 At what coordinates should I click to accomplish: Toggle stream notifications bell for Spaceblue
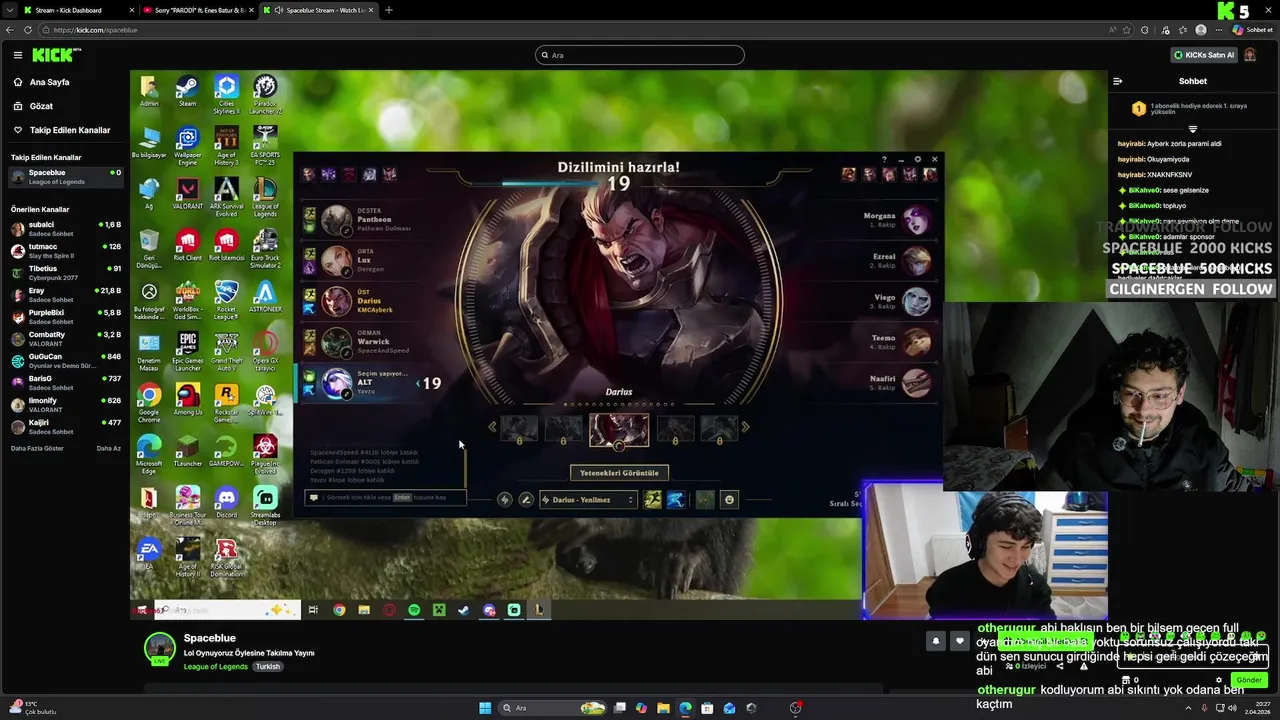[x=936, y=641]
